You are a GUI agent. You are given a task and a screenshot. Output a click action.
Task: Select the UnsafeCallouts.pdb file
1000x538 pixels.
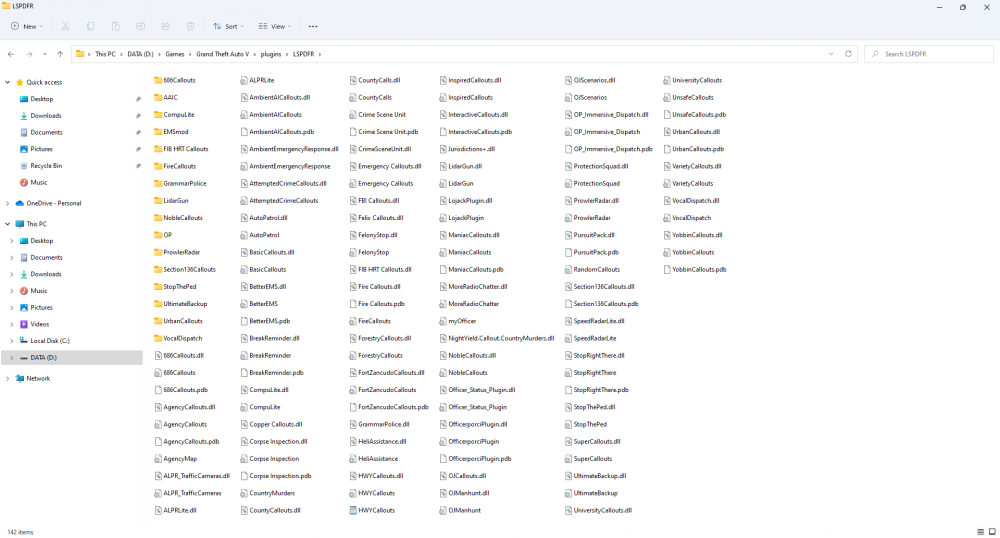coord(695,115)
